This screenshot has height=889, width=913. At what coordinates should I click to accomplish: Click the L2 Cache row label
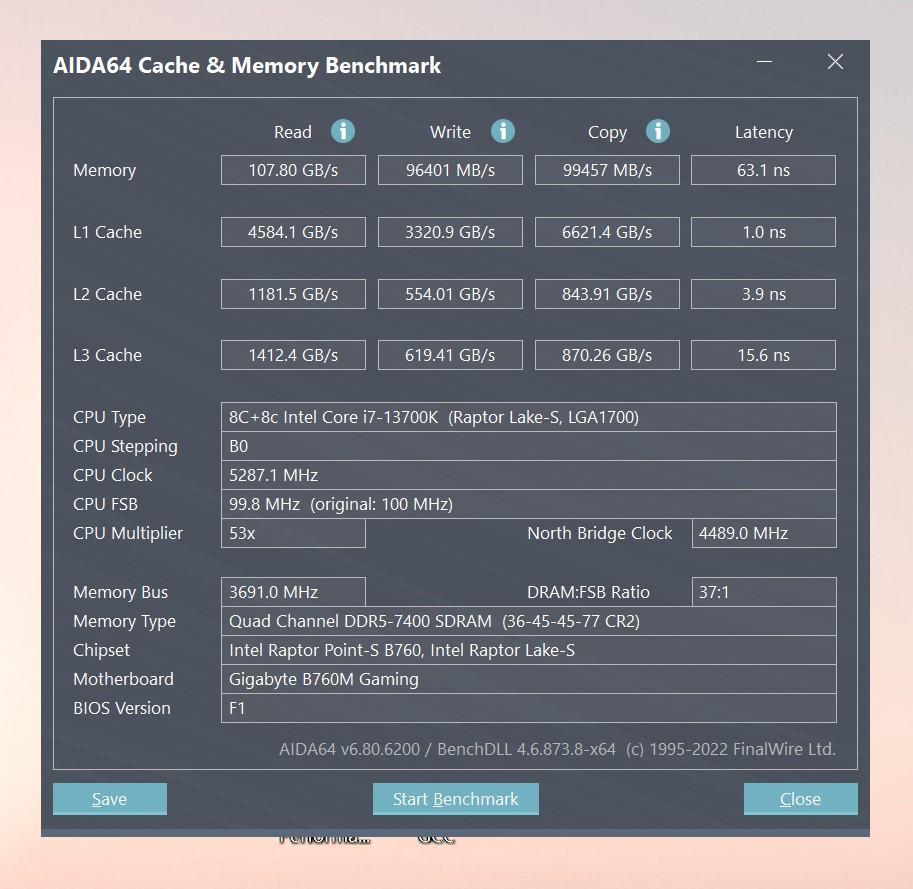click(x=107, y=294)
